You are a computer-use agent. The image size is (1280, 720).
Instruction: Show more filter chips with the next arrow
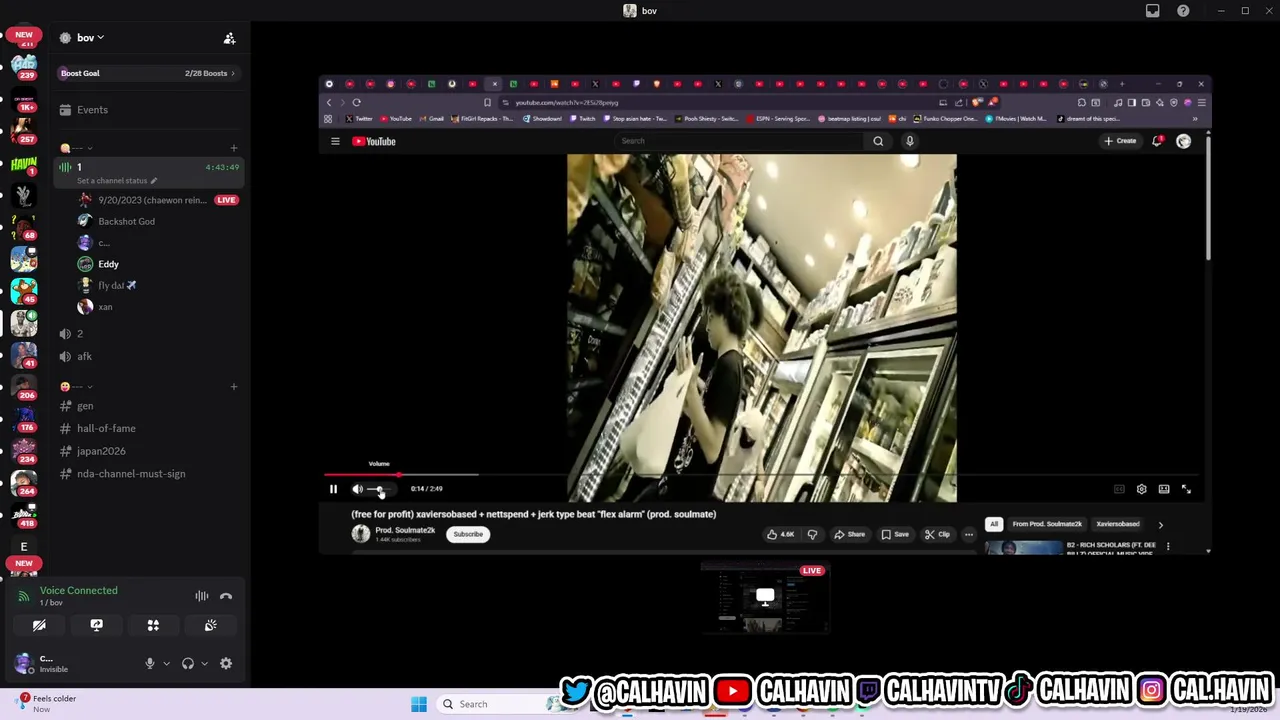[1160, 524]
